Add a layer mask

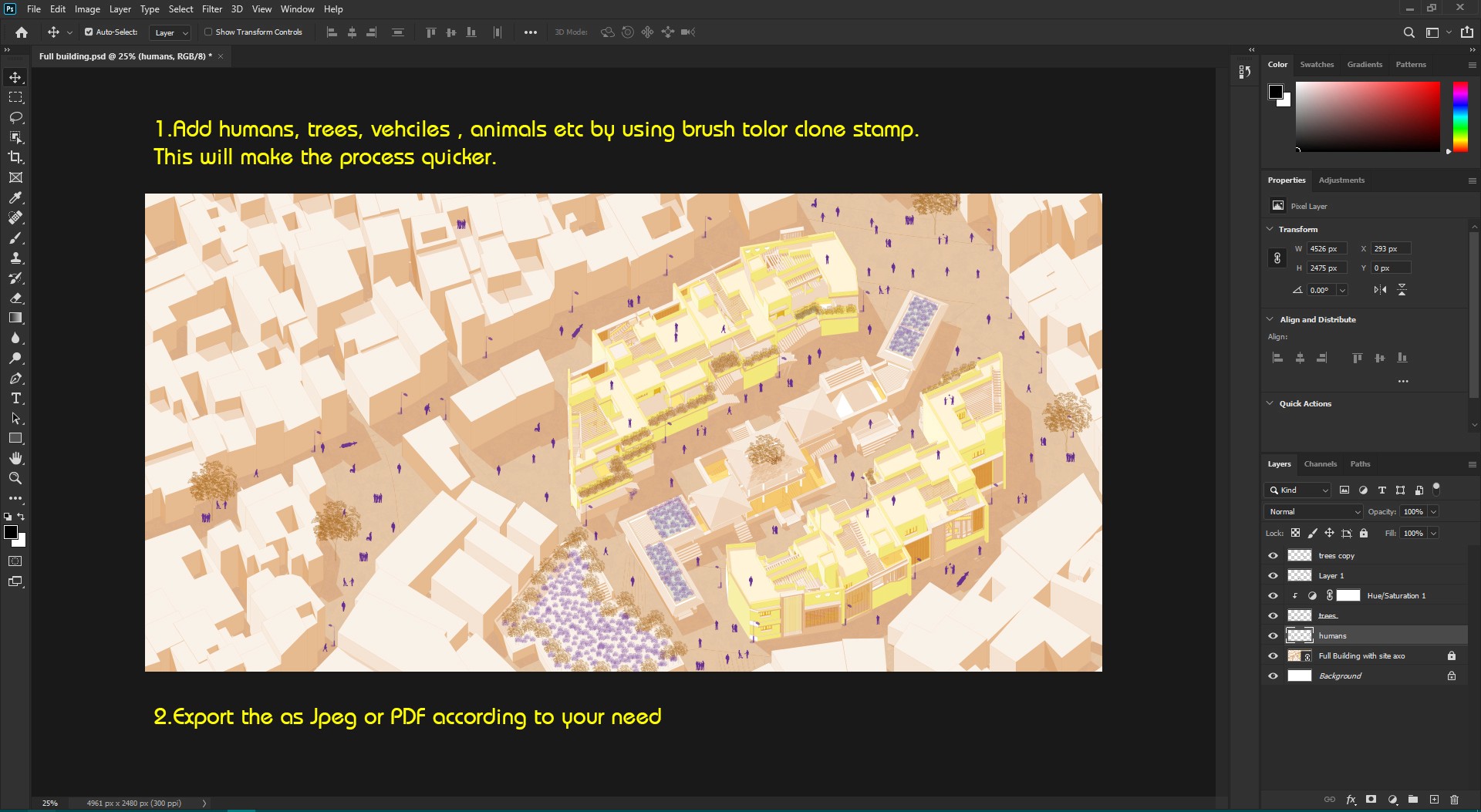(x=1371, y=800)
